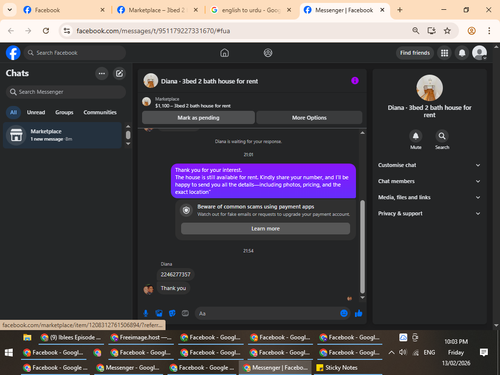This screenshot has height=375, width=500.
Task: Choose a sticker icon
Action: (x=172, y=313)
